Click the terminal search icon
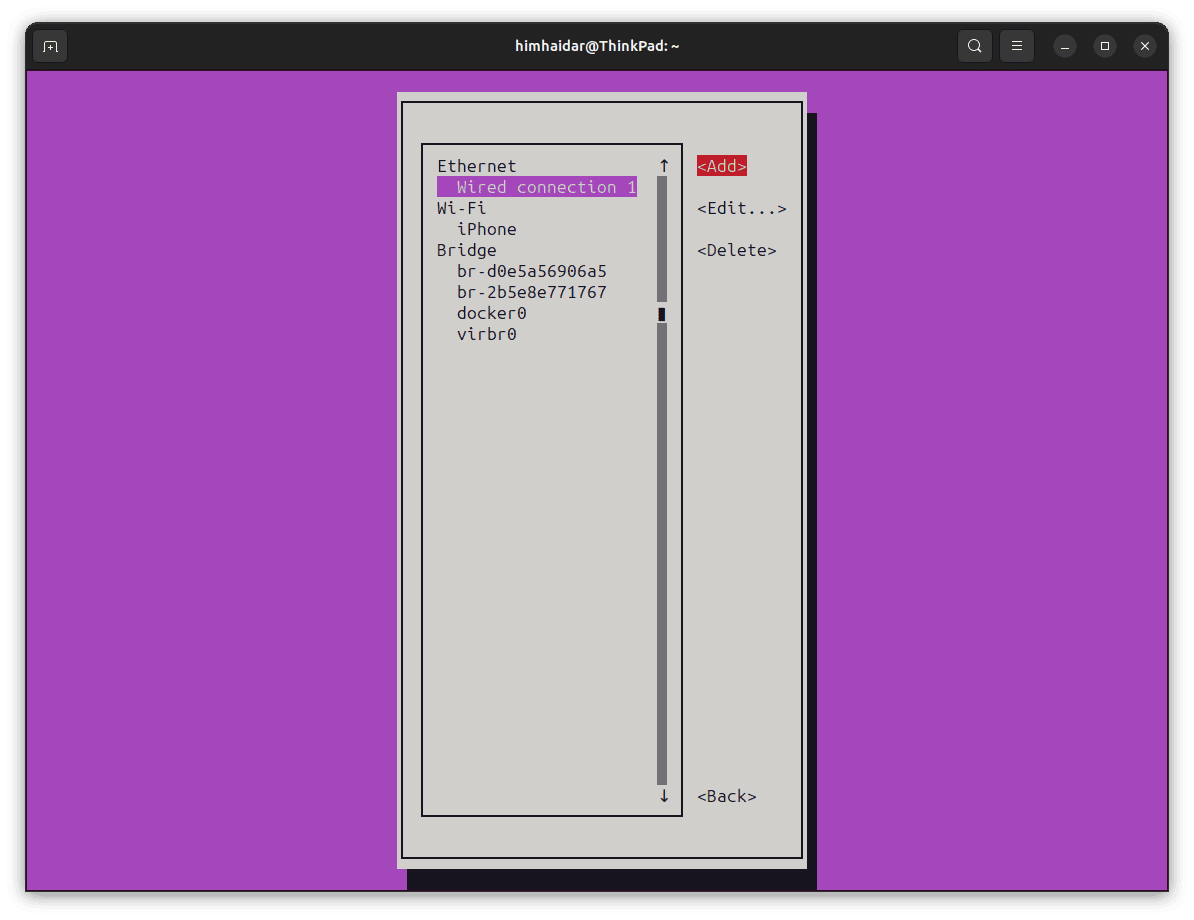The width and height of the screenshot is (1194, 920). pyautogui.click(x=974, y=45)
